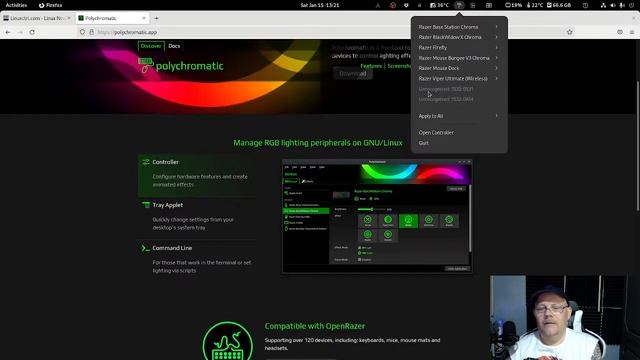Close the Linuxctrl.com browser tab
Viewport: 640px width, 360px height.
tap(69, 18)
